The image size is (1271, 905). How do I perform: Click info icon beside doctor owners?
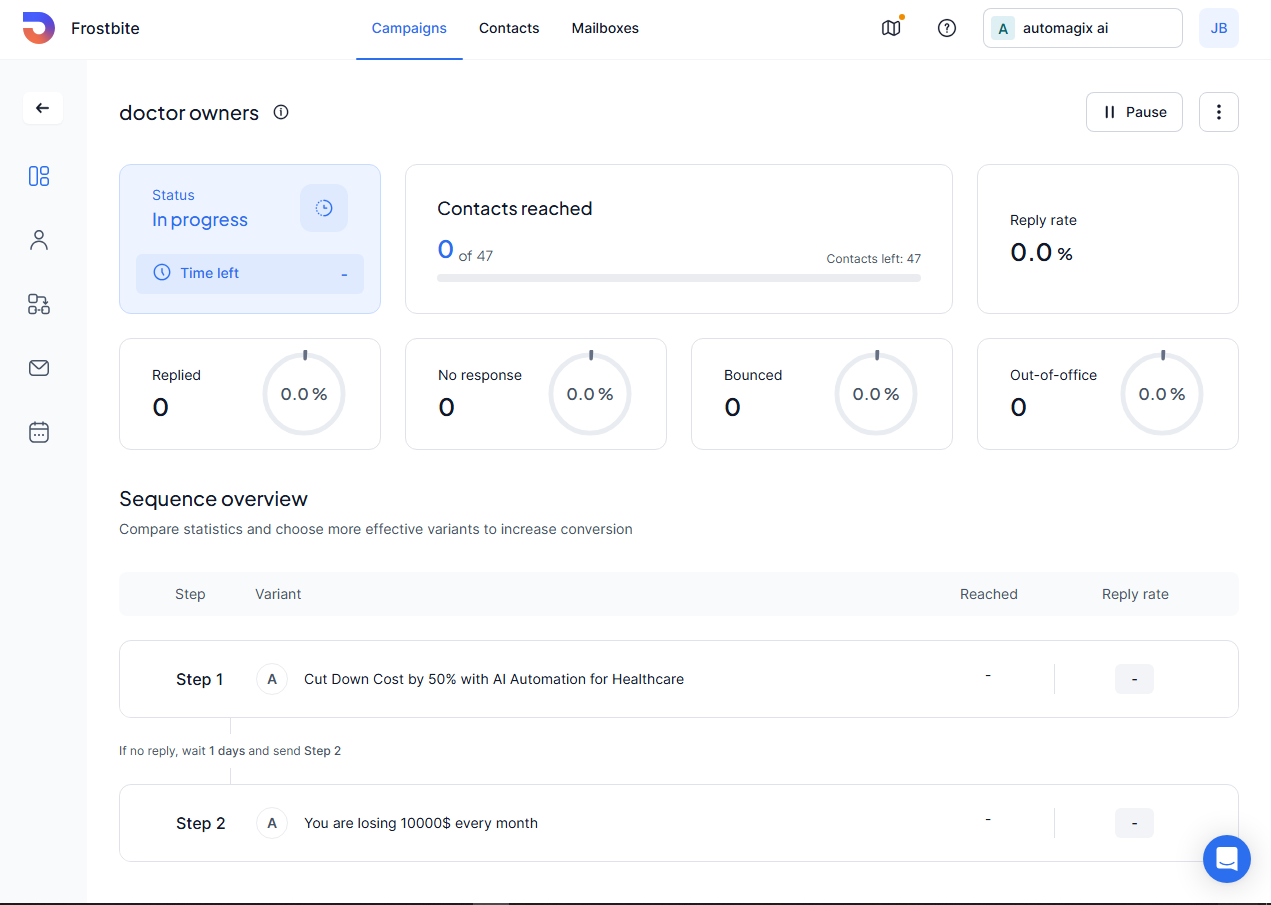point(281,112)
